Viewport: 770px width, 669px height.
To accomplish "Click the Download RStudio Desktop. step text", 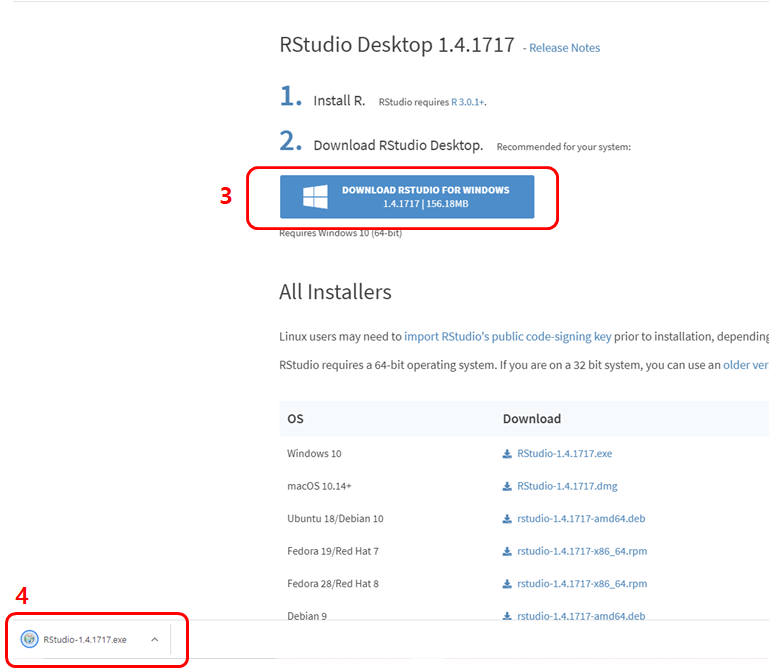I will click(x=398, y=145).
